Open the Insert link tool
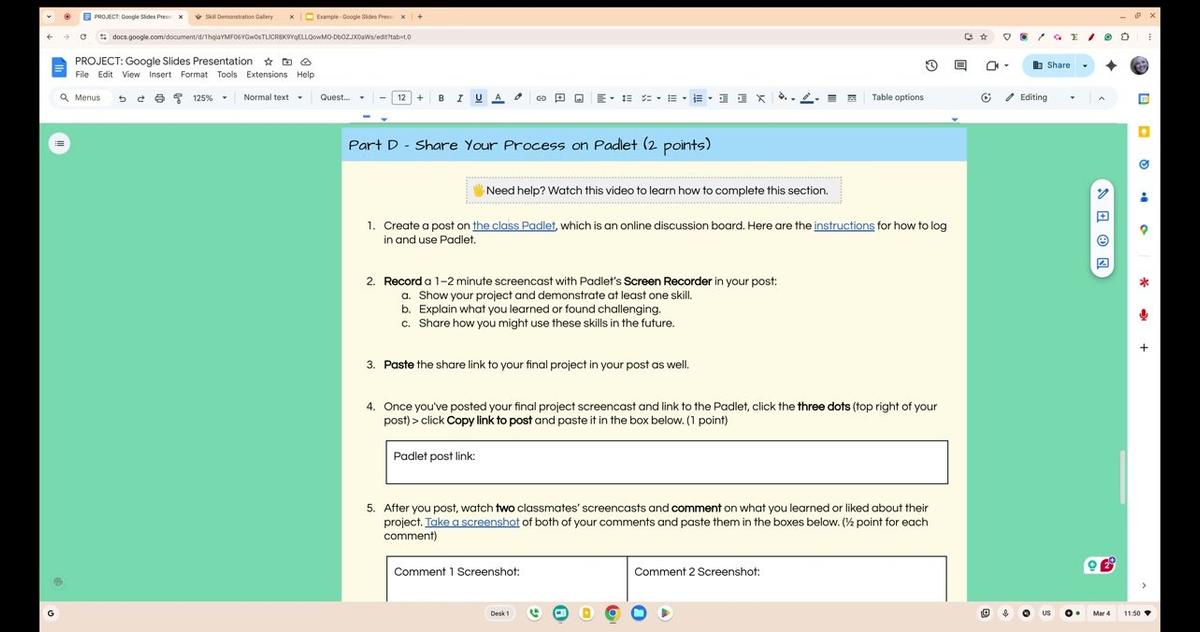The image size is (1200, 632). 540,97
